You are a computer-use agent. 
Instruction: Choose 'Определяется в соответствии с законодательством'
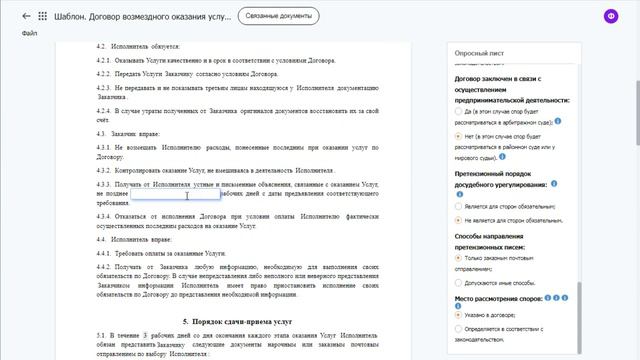click(x=458, y=329)
